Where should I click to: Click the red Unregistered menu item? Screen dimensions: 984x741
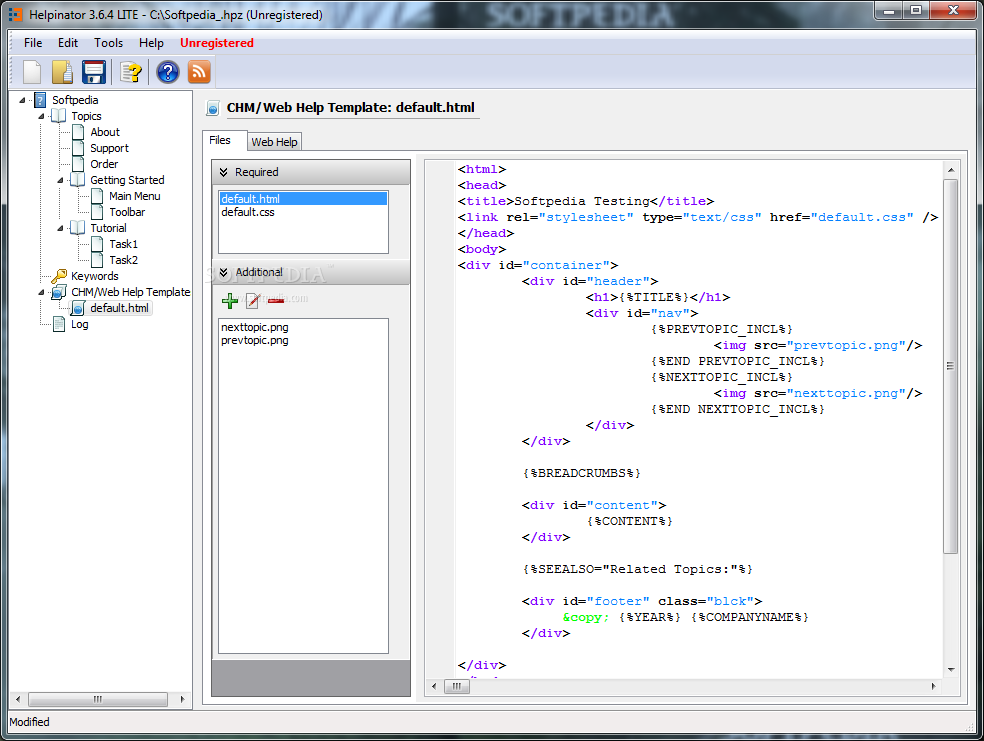[x=217, y=43]
